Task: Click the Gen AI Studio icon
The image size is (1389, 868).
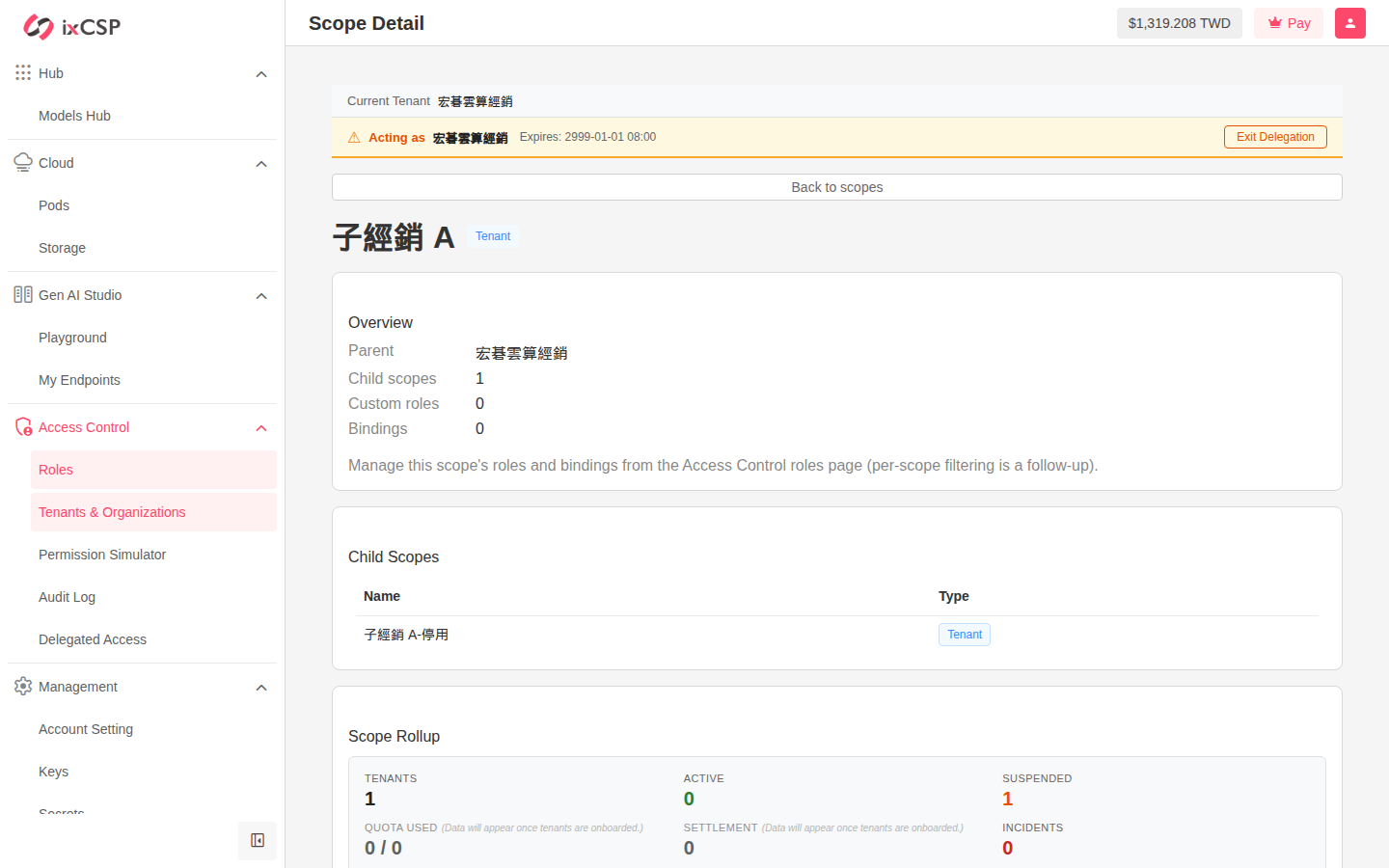Action: [23, 295]
